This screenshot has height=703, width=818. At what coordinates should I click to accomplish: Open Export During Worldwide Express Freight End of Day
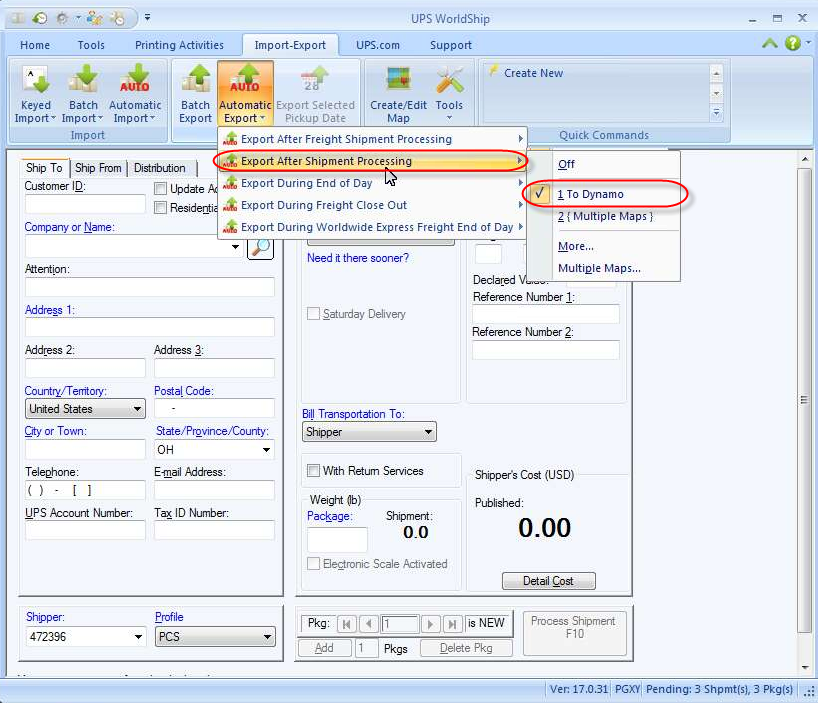tap(372, 227)
